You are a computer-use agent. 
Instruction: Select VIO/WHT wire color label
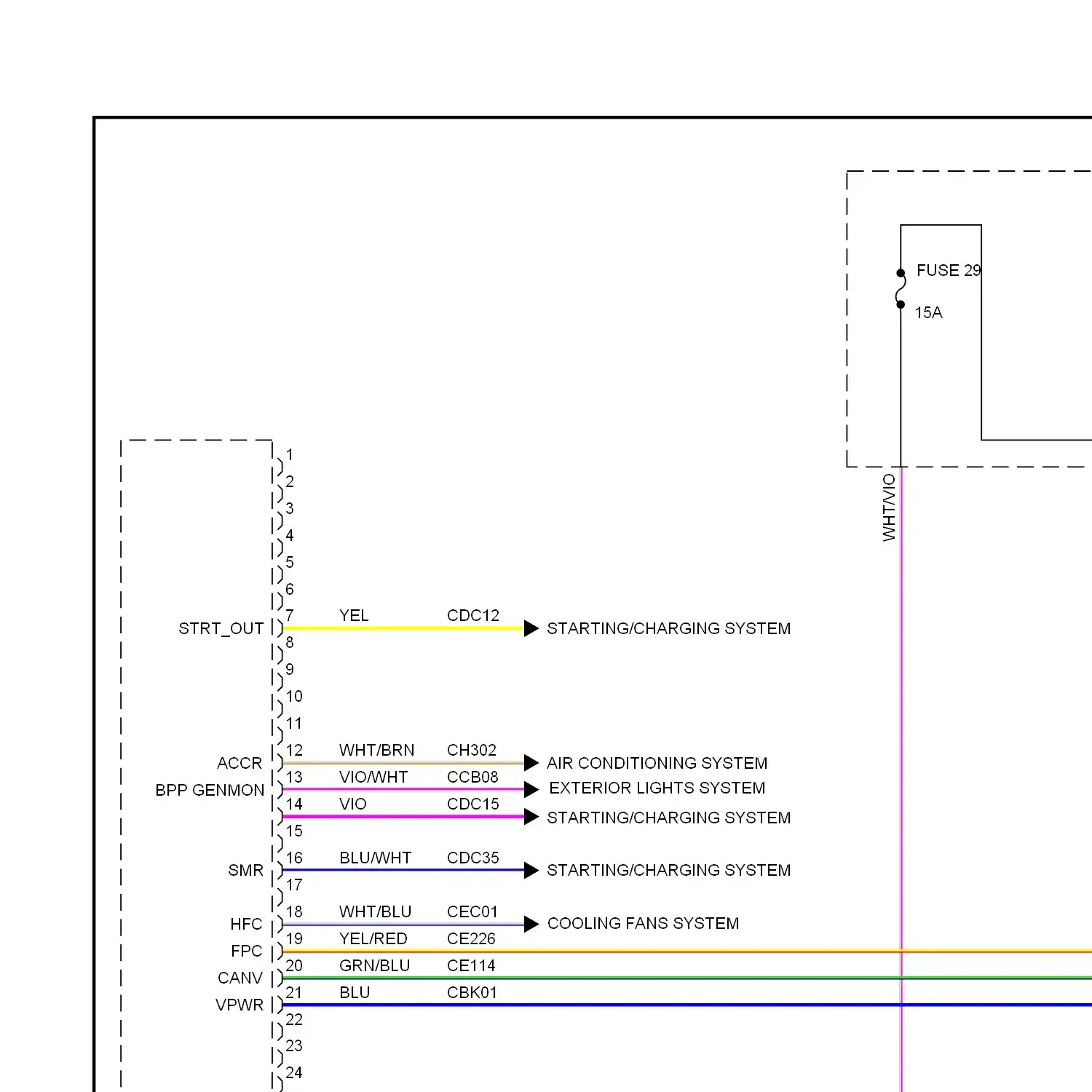coord(373,777)
